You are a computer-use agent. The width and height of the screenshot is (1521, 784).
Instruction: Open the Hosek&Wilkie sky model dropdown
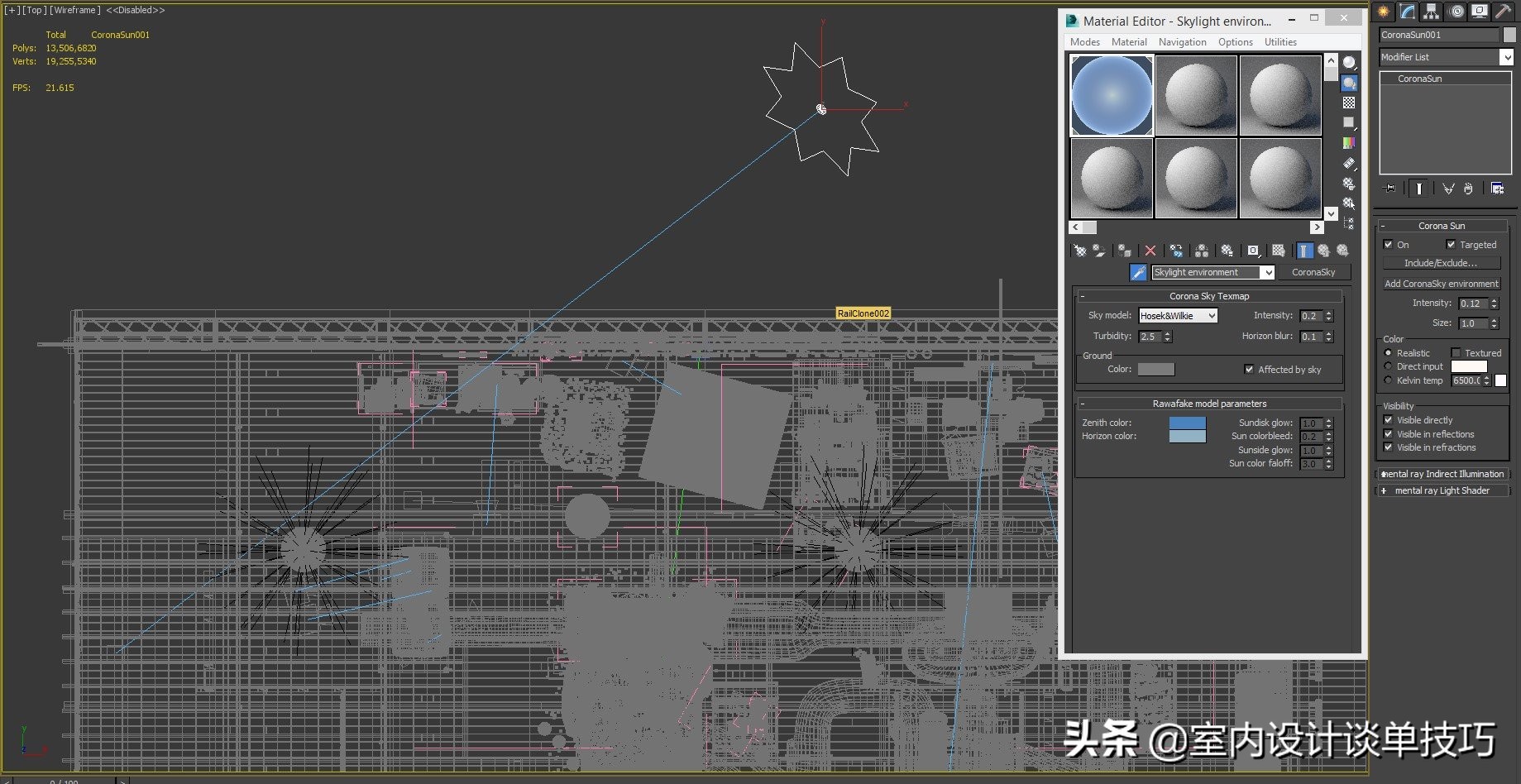[x=1210, y=315]
